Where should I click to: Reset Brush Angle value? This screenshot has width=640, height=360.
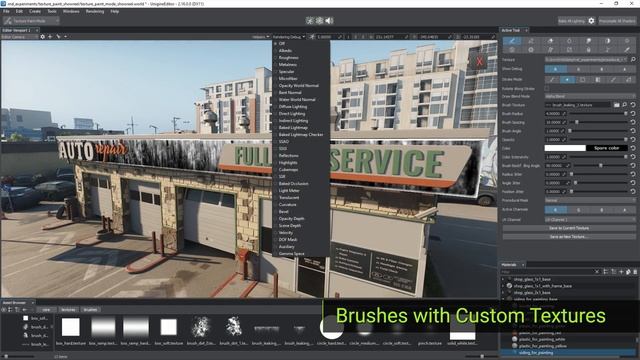coord(633,131)
